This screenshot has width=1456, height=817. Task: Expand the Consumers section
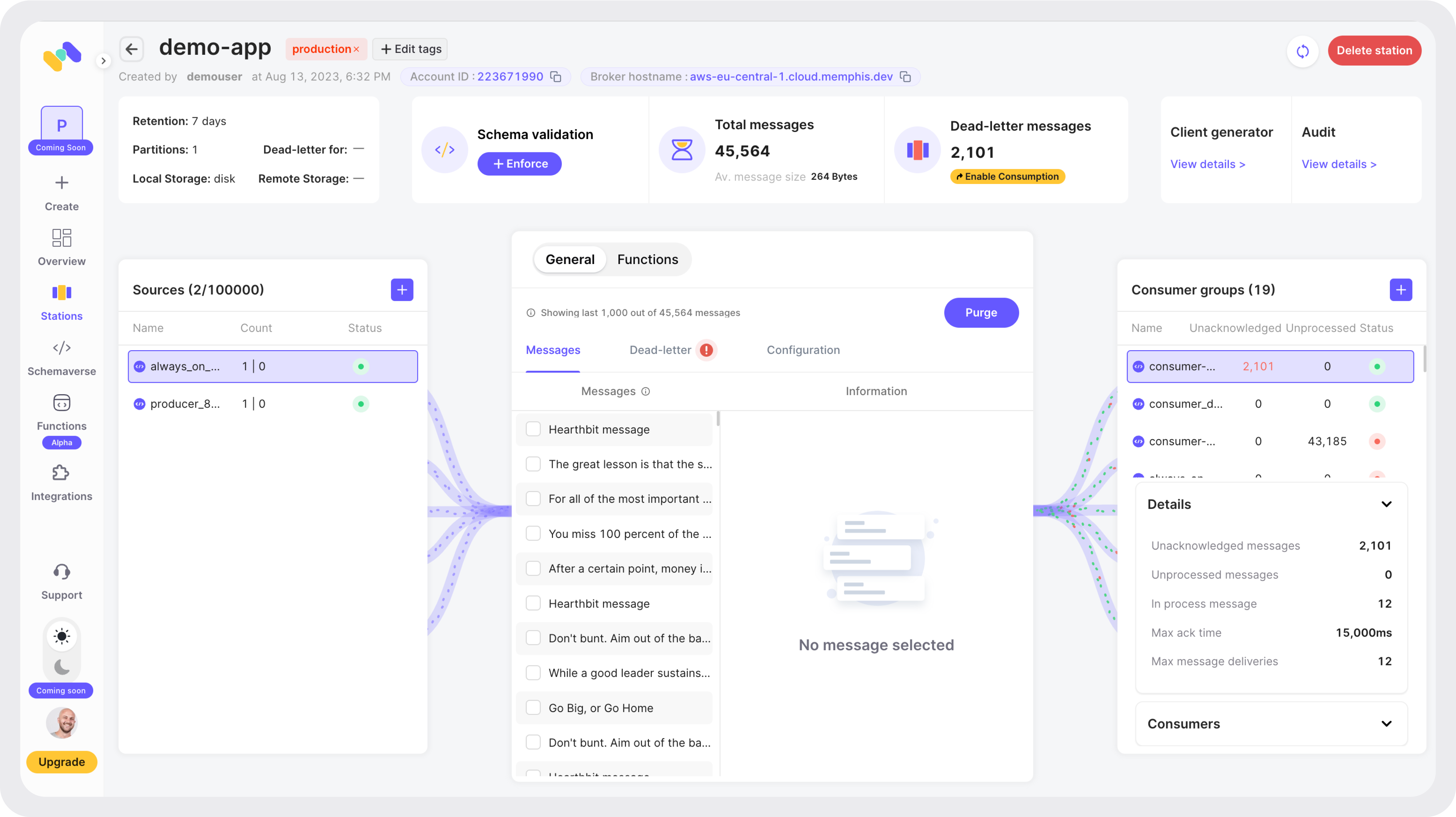pos(1386,724)
